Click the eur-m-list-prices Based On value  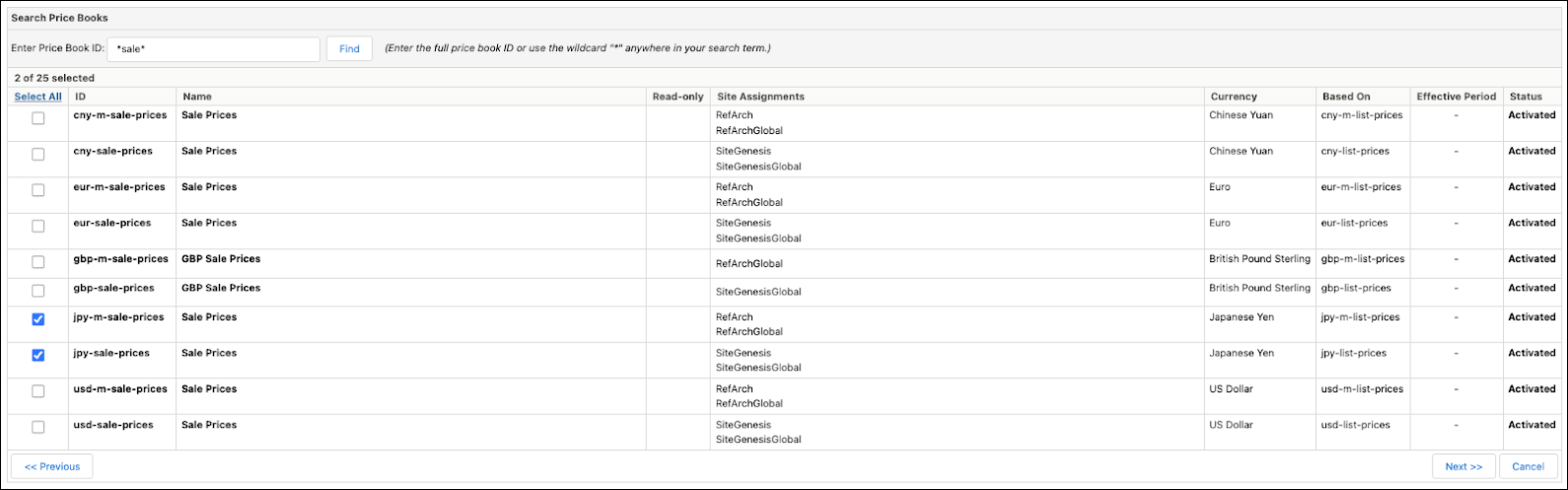[1361, 186]
